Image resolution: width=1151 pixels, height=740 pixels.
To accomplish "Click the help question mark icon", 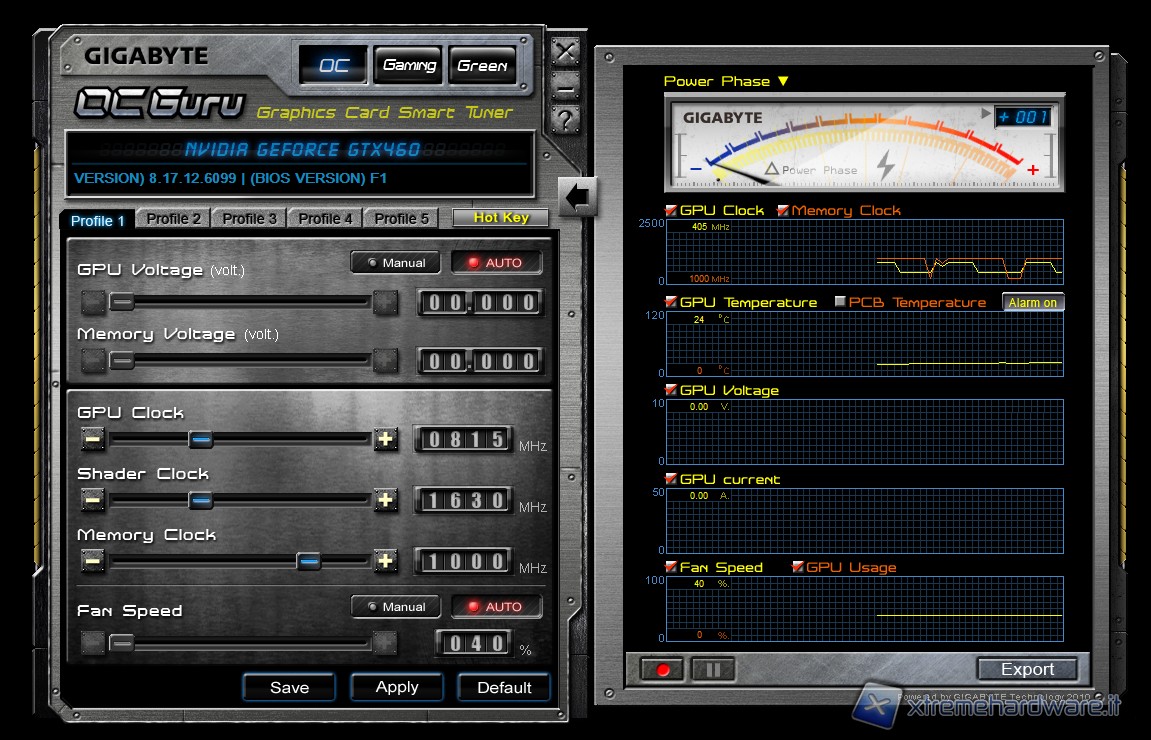I will [566, 121].
